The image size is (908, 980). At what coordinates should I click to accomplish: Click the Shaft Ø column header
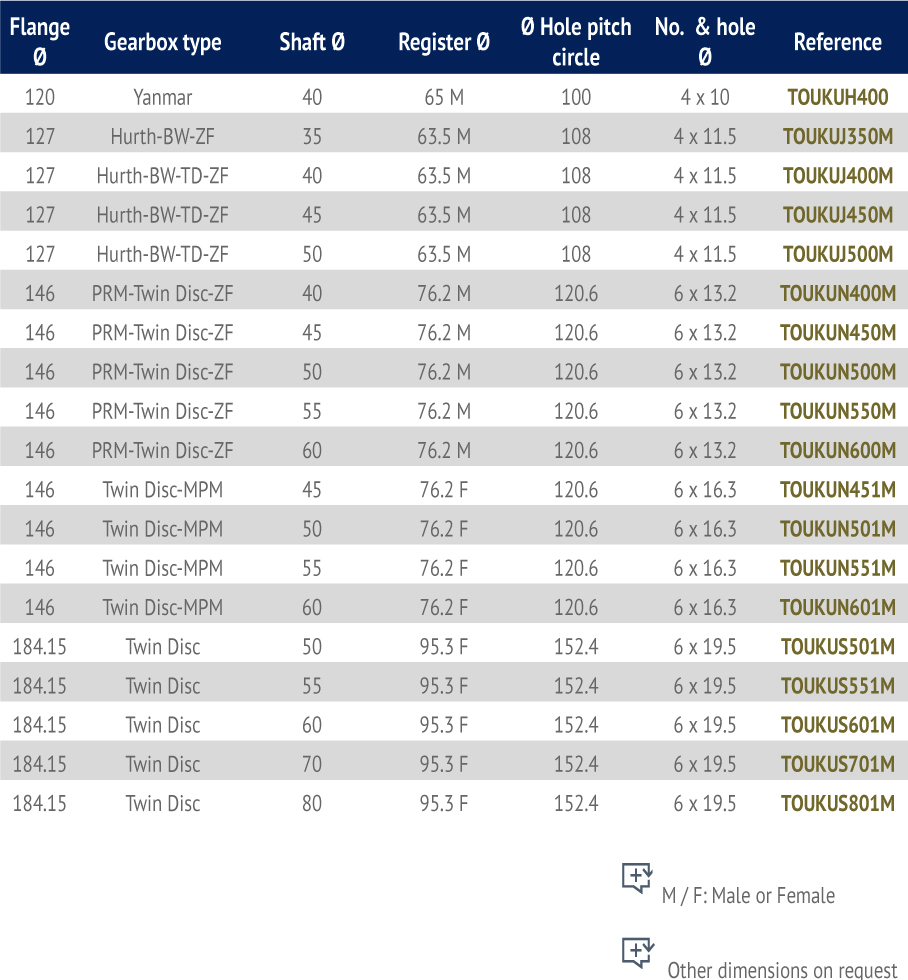click(312, 42)
